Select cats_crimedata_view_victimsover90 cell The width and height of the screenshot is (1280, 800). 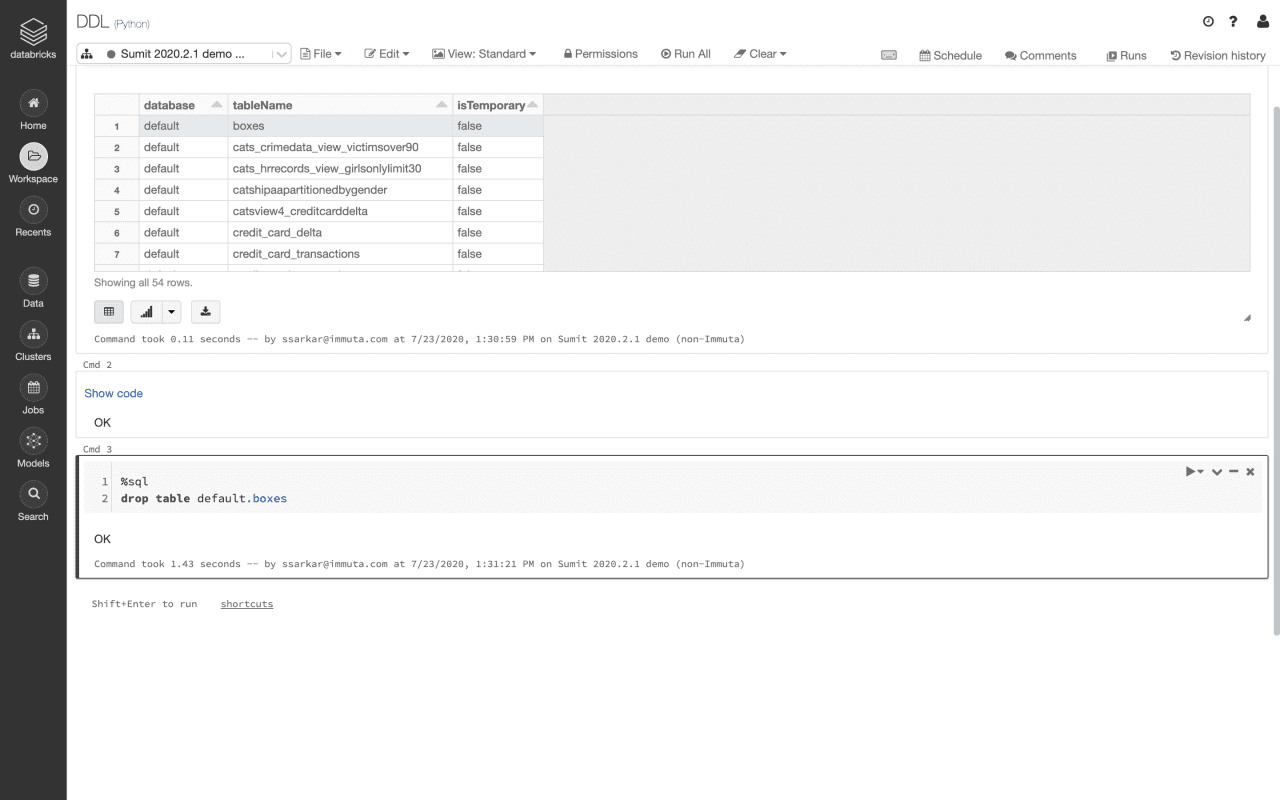340,147
